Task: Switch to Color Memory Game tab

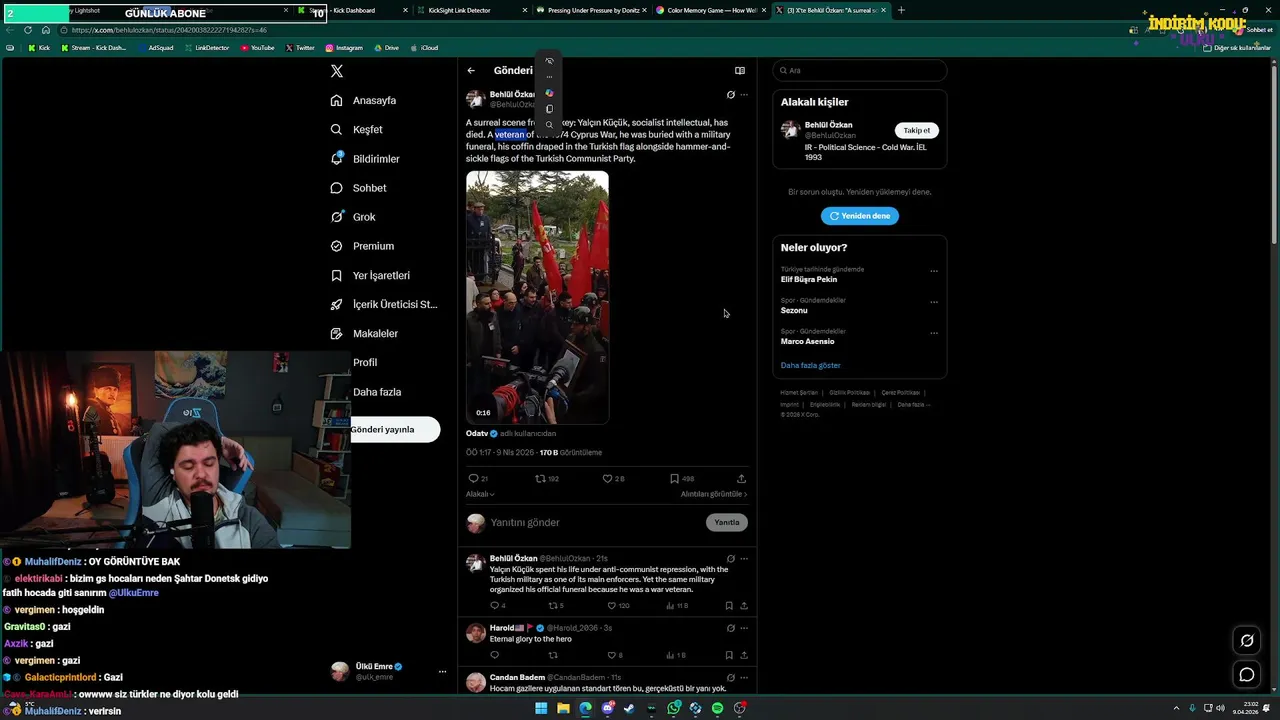Action: pyautogui.click(x=711, y=10)
